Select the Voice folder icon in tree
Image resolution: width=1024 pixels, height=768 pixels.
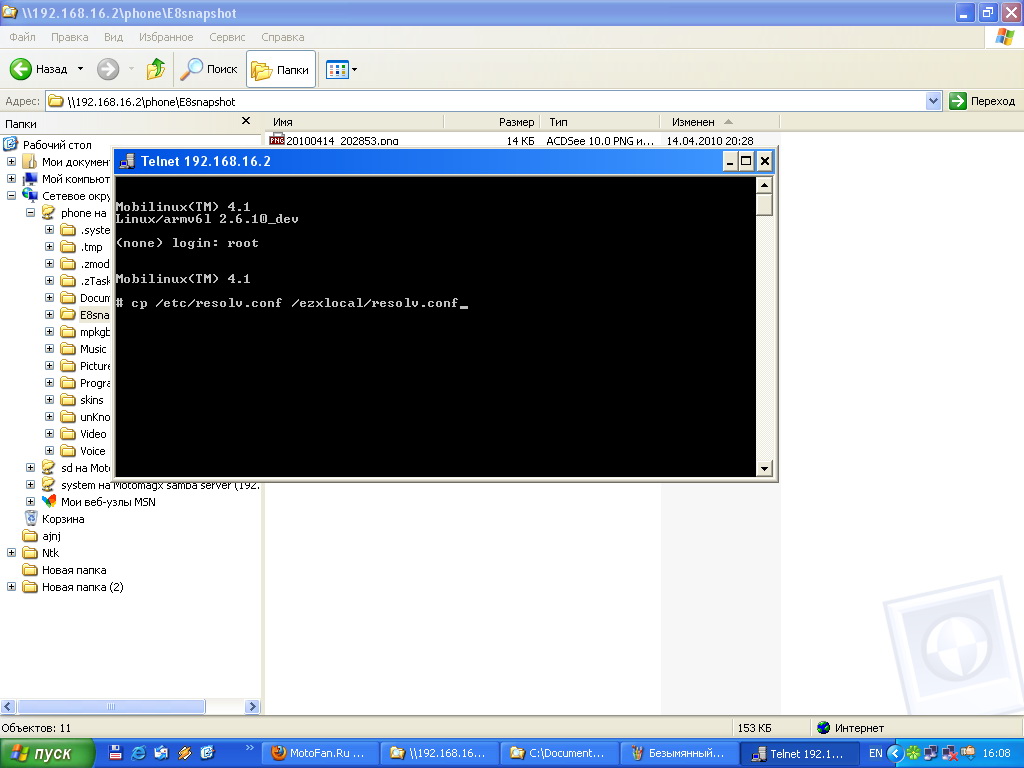[x=68, y=451]
